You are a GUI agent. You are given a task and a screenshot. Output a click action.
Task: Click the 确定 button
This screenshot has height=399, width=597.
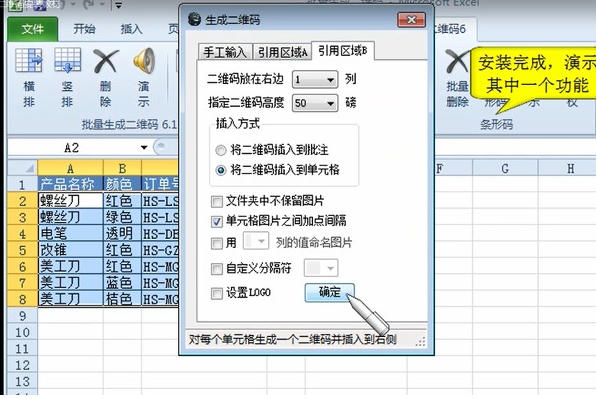click(x=330, y=292)
